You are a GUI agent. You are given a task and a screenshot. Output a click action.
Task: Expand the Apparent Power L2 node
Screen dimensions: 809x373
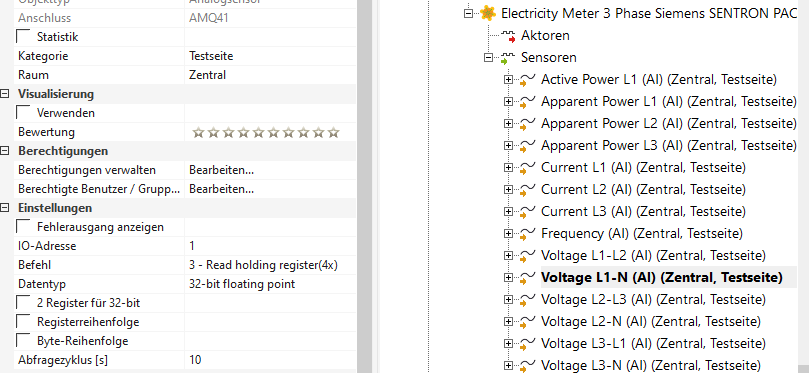[x=508, y=124]
